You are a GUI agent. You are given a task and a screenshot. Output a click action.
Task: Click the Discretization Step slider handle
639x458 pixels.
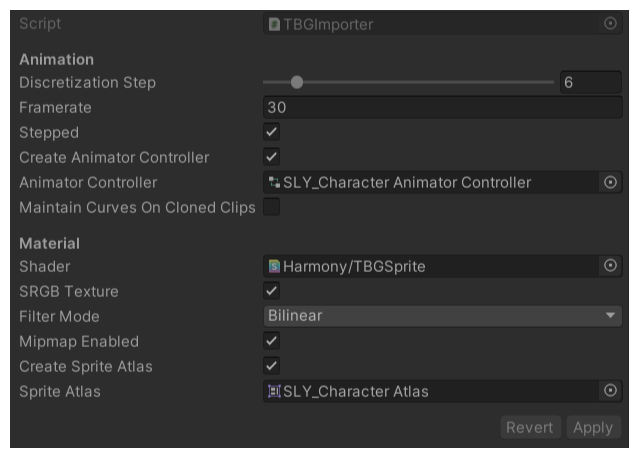296,82
